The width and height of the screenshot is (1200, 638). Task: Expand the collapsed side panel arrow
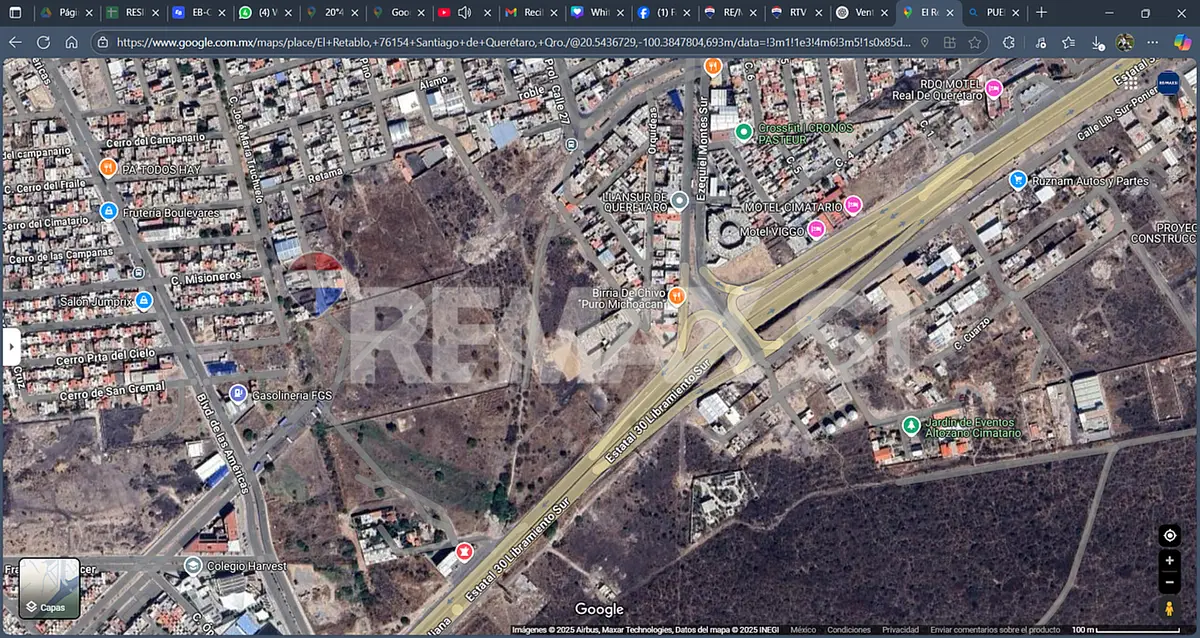[x=11, y=347]
